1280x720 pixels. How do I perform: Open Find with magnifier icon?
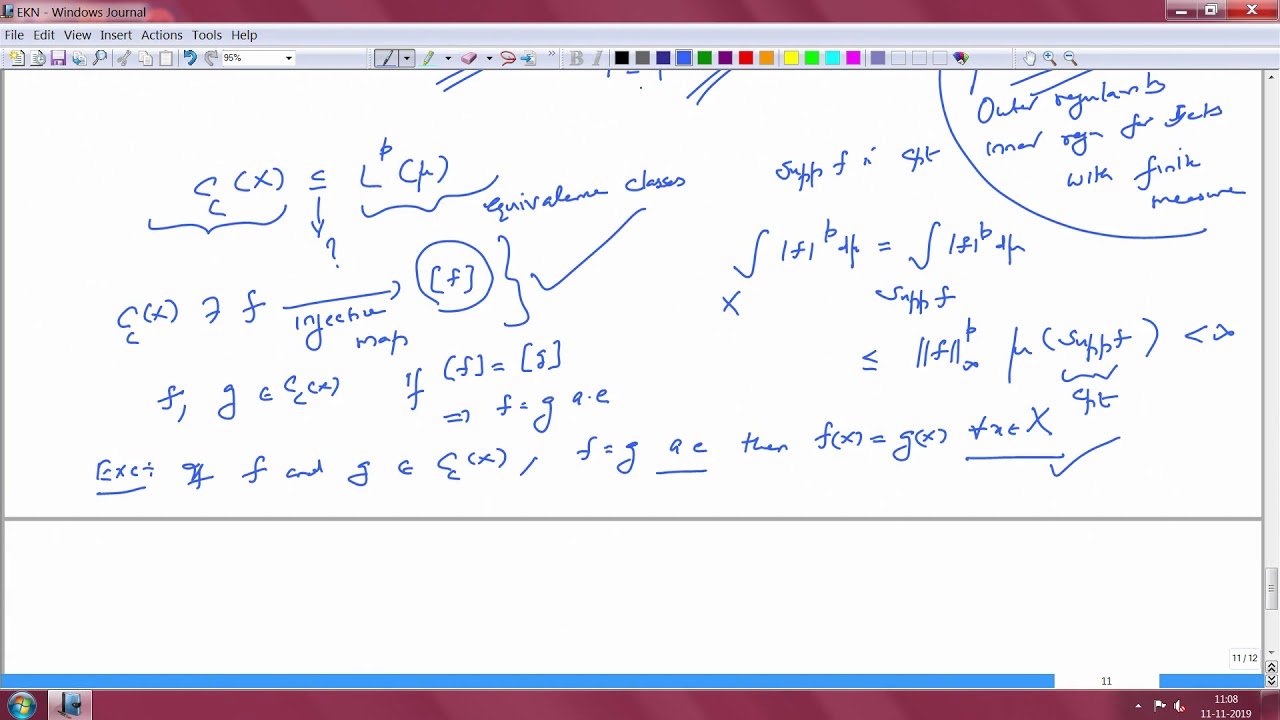coord(100,58)
